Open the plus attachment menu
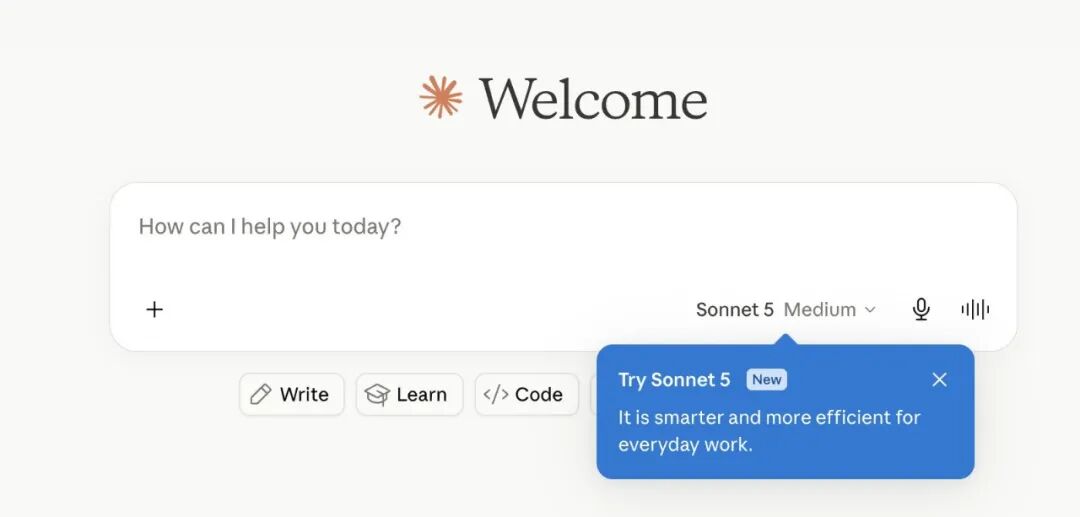Viewport: 1080px width, 517px height. point(154,310)
